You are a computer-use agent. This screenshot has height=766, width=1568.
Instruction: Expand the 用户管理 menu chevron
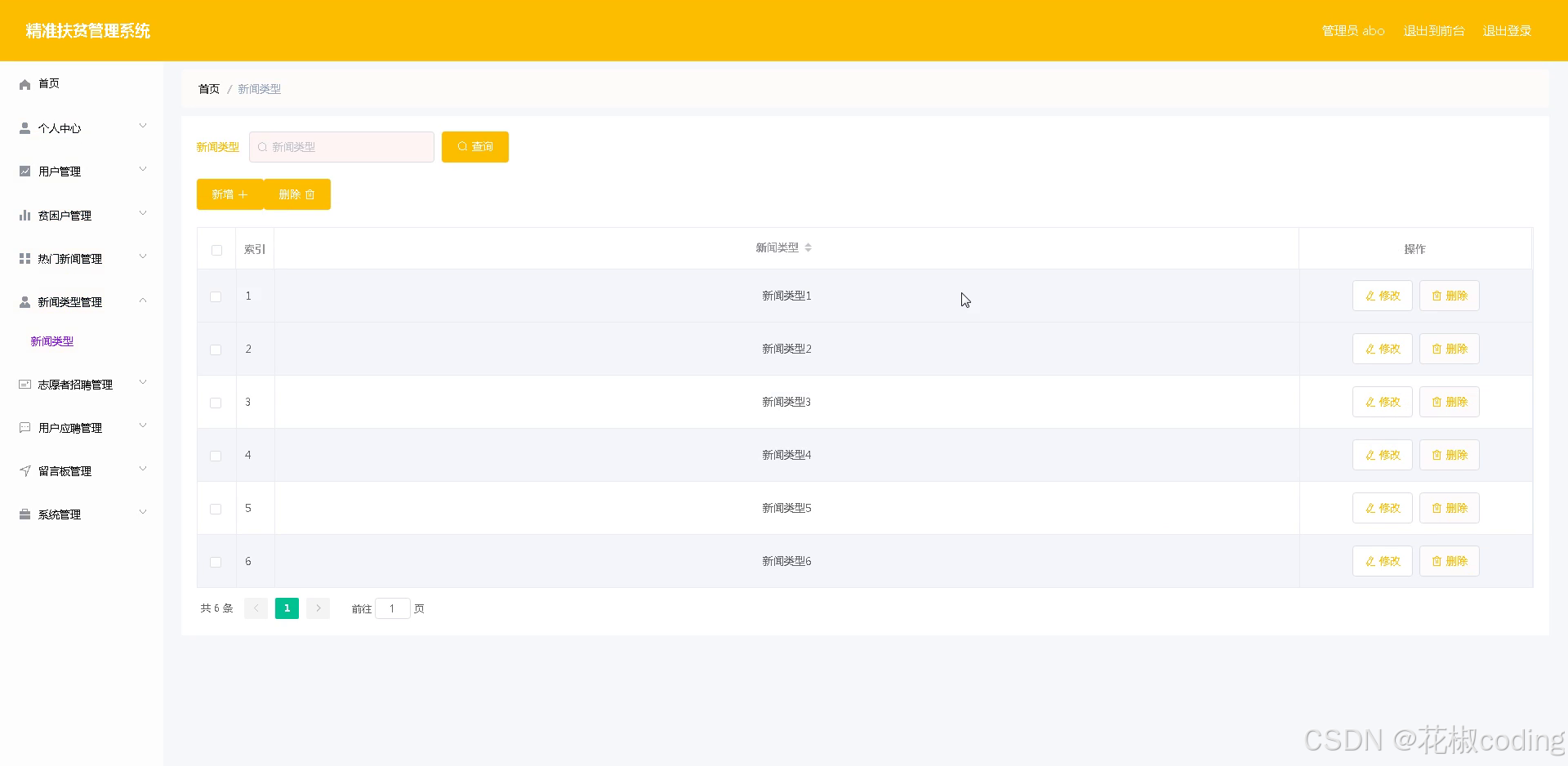143,169
